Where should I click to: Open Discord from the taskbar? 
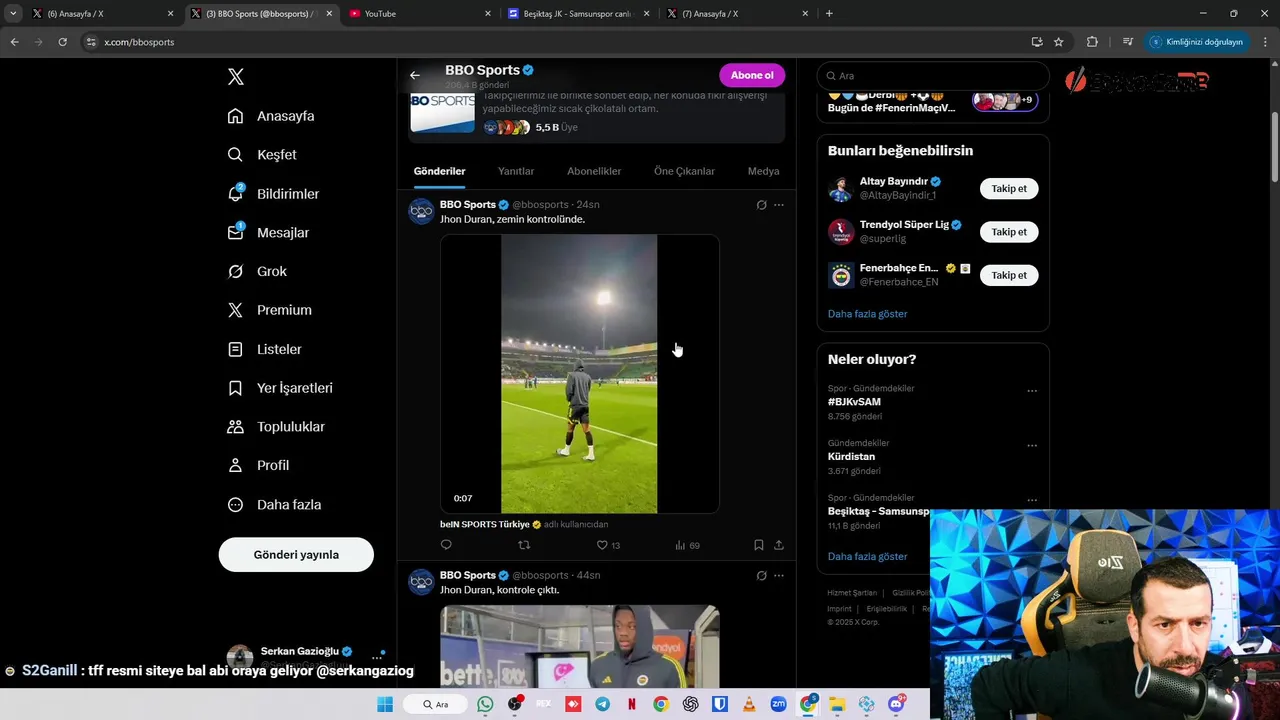point(896,704)
